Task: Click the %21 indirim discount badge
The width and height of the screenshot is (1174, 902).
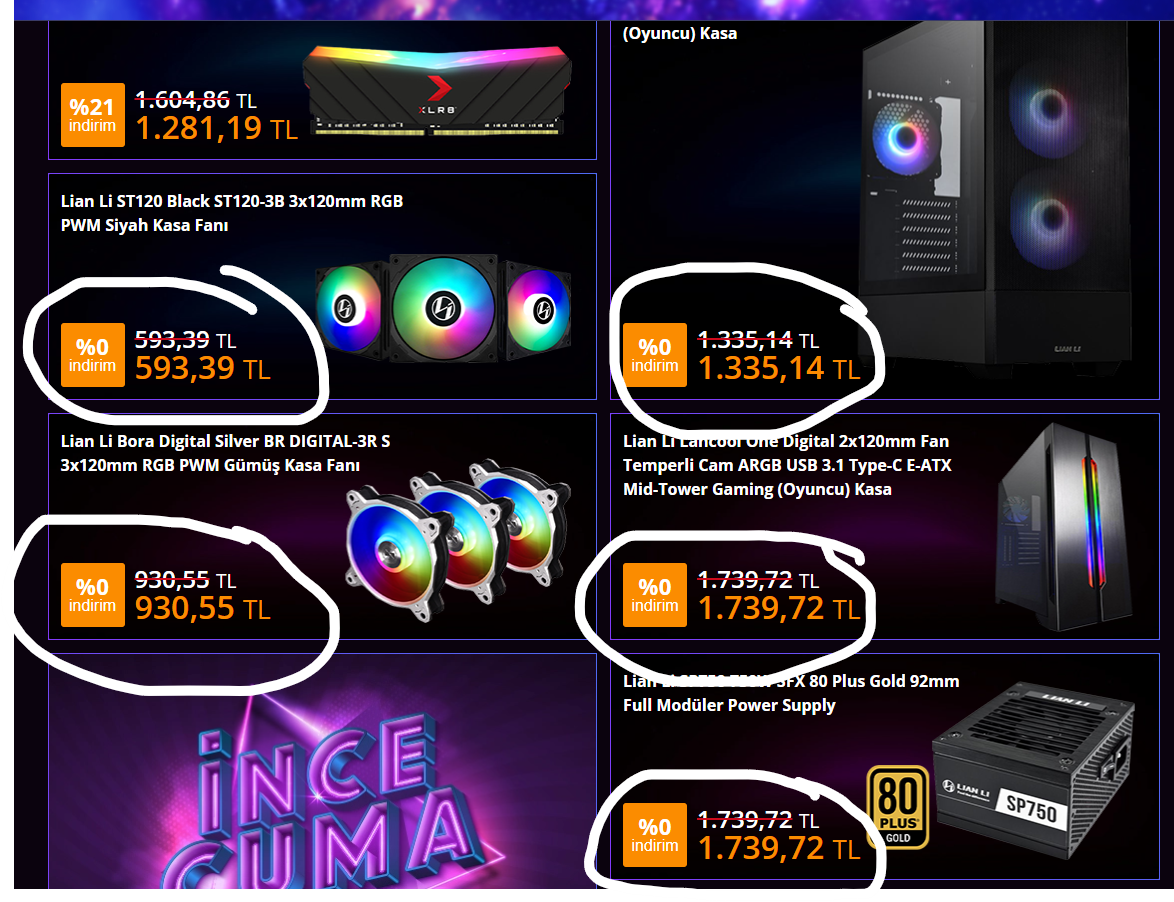Action: (93, 115)
